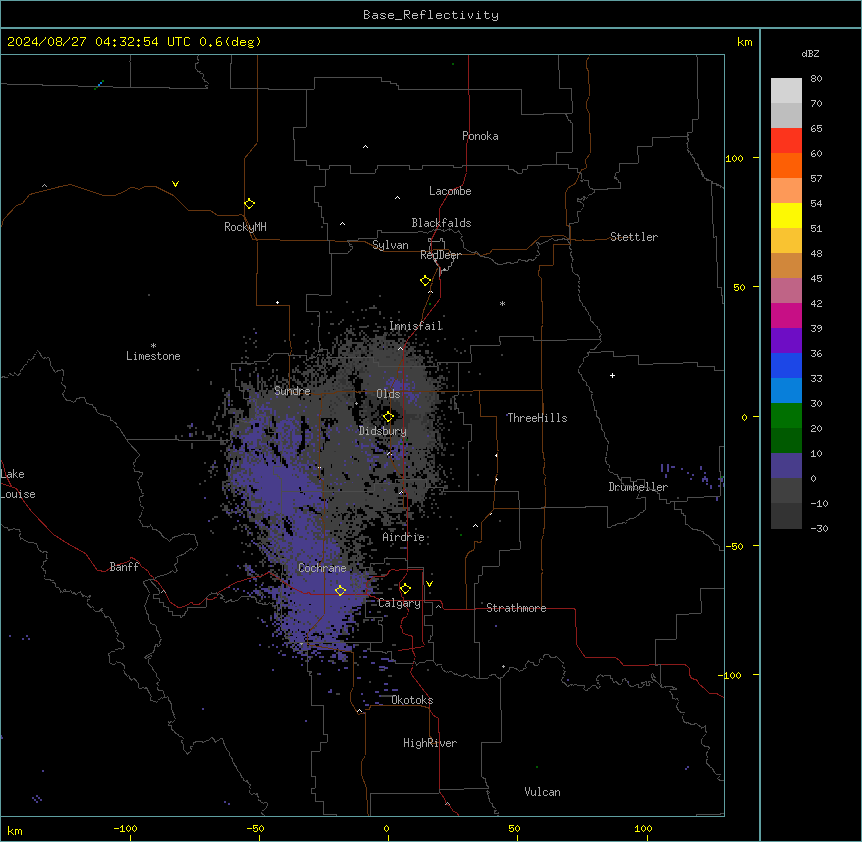The height and width of the screenshot is (842, 862).
Task: Click the Calgary city label
Action: pos(399,603)
